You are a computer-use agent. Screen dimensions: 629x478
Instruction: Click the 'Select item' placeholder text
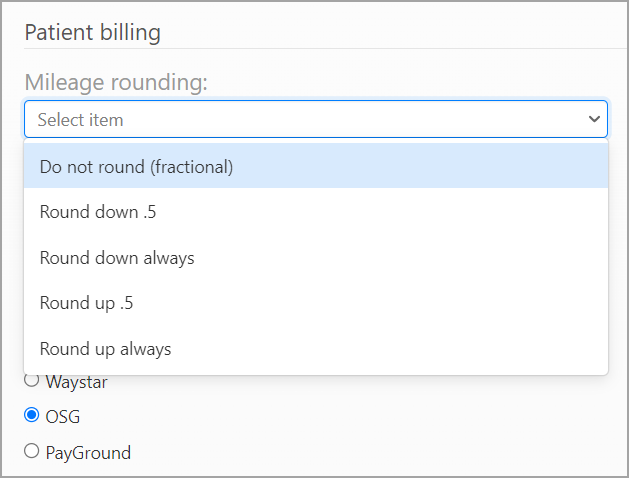pyautogui.click(x=81, y=119)
